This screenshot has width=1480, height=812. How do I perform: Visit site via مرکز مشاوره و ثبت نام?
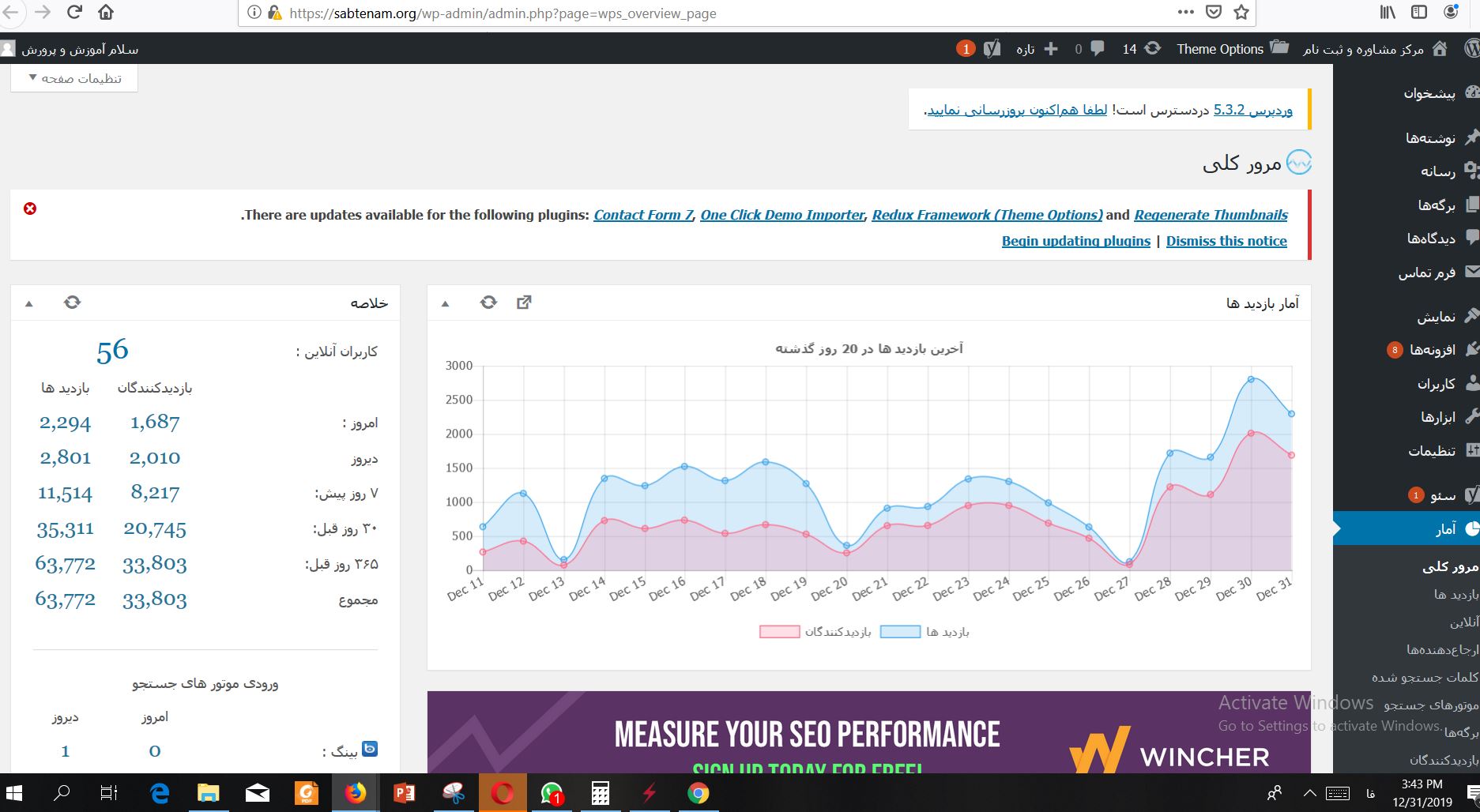click(1374, 49)
